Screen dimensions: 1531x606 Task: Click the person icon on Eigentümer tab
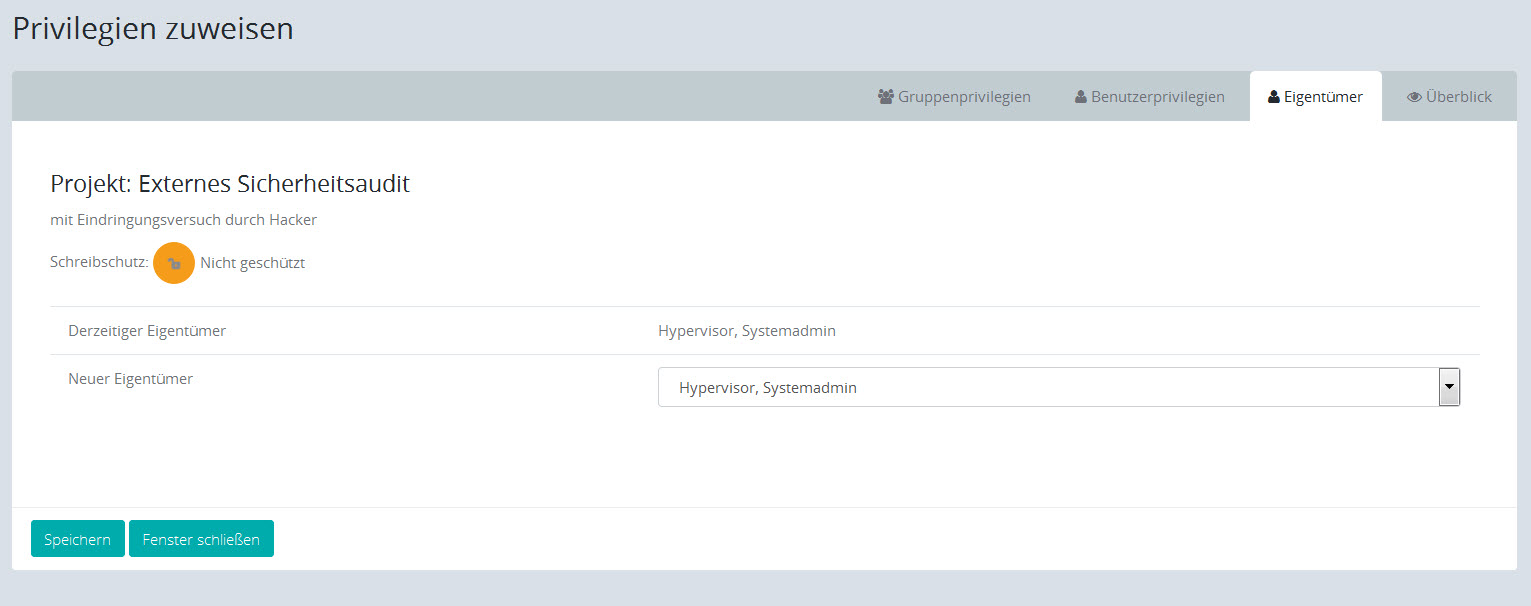coord(1273,97)
